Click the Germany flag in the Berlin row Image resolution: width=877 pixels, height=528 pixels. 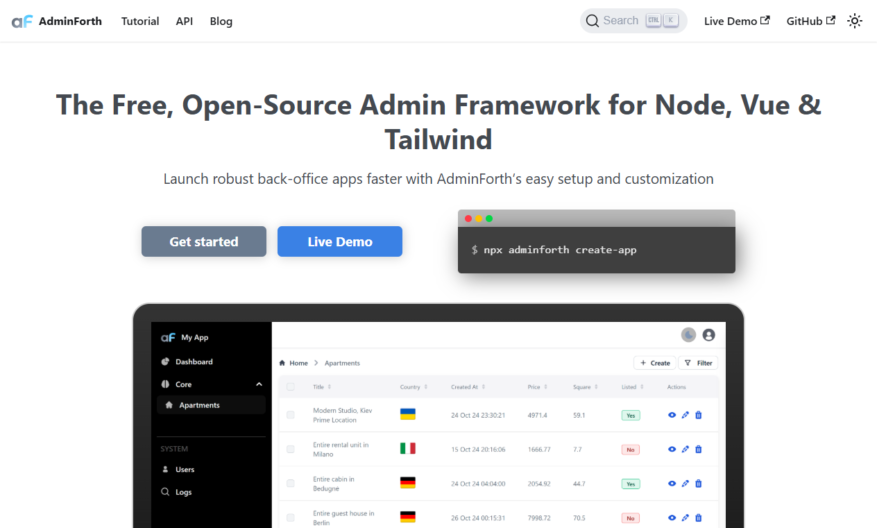pos(408,517)
